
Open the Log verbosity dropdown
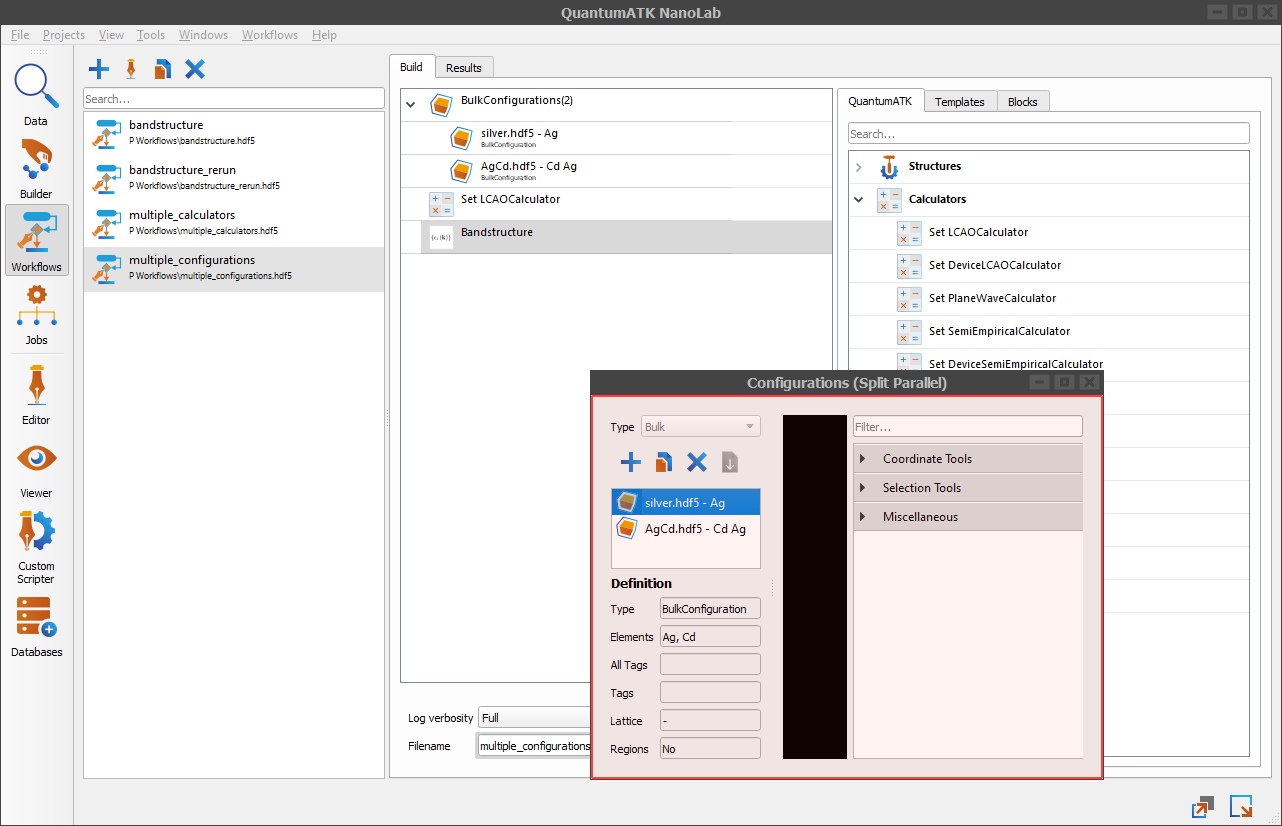534,718
